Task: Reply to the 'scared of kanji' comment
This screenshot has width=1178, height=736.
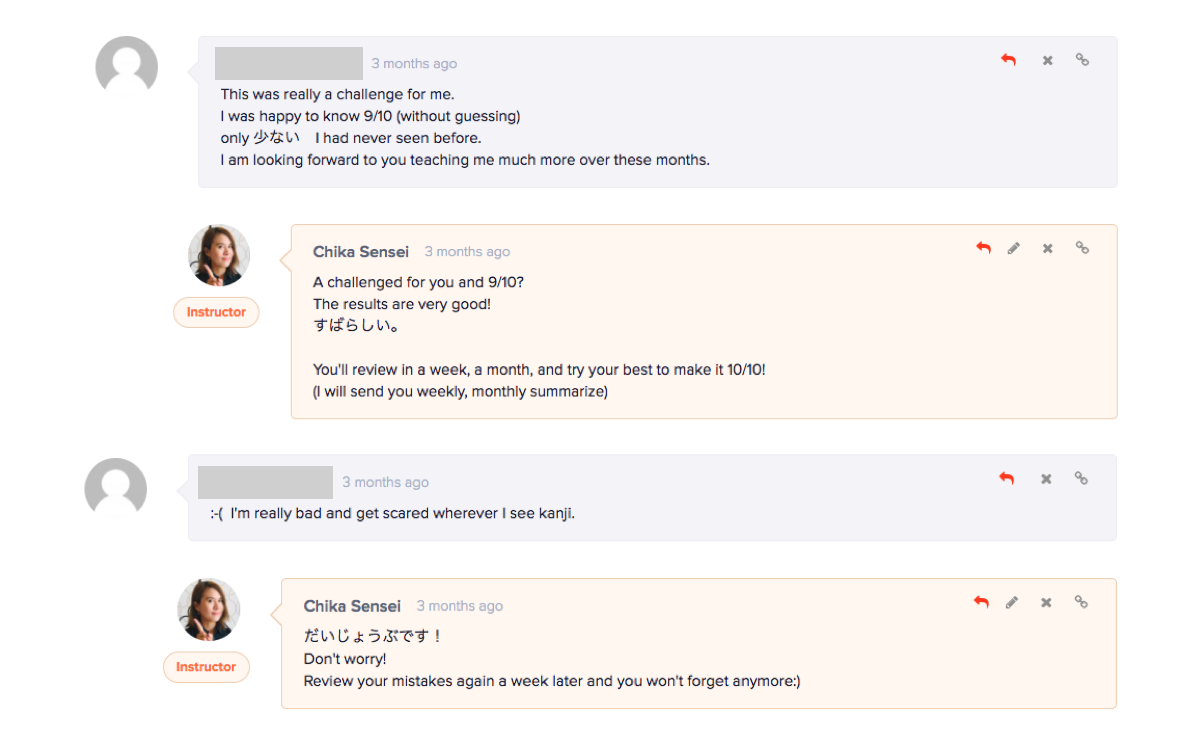Action: click(1007, 478)
